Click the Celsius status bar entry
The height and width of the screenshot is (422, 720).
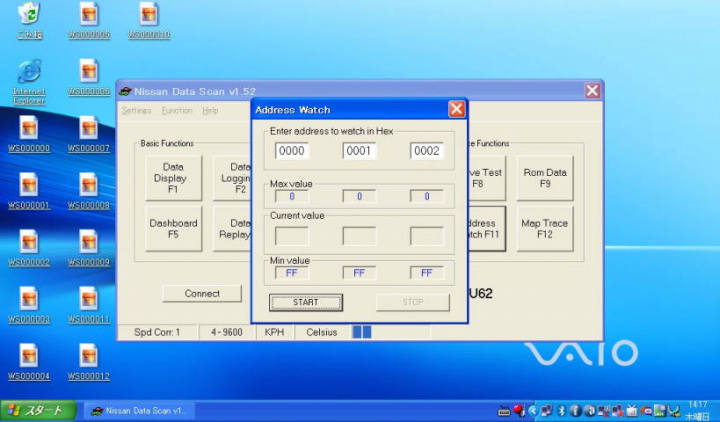pos(322,332)
